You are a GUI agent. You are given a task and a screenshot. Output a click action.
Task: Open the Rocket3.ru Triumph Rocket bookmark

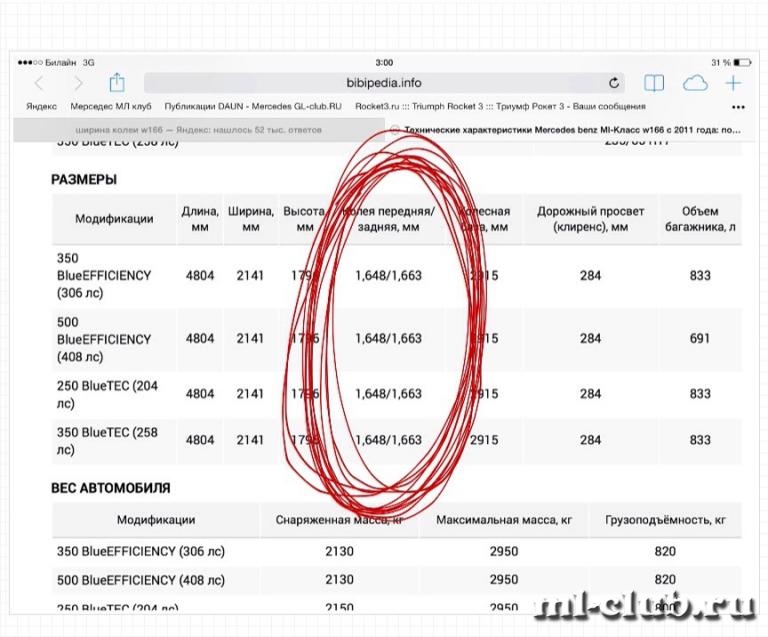(501, 106)
